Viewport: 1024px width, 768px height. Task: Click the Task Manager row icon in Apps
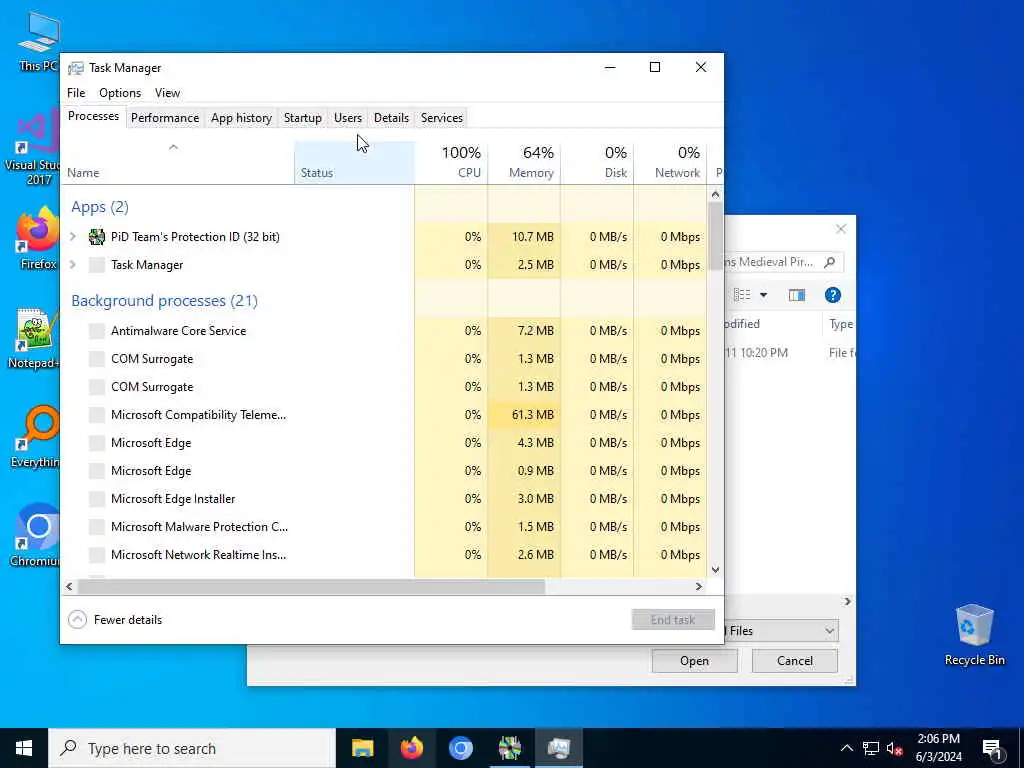click(97, 264)
